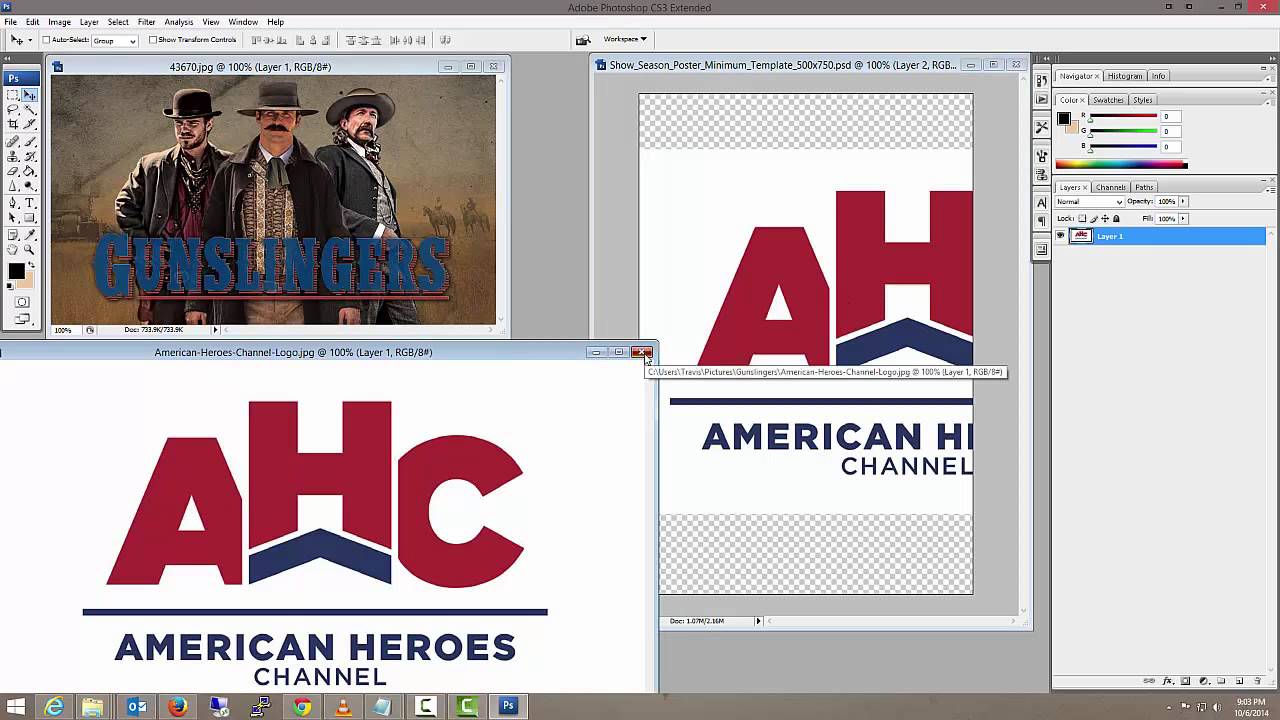This screenshot has width=1280, height=720.
Task: Toggle lock transparent pixels
Action: point(1082,218)
